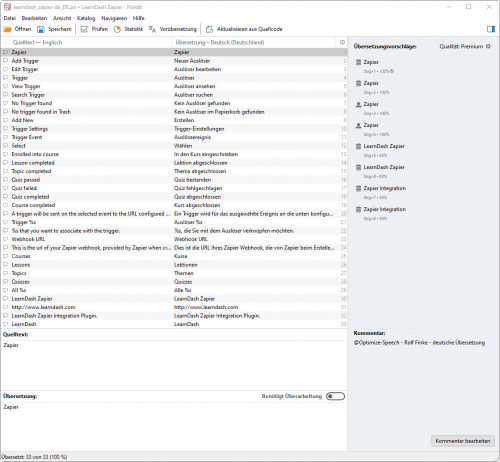
Task: Toggle the sidebar panel icon at top right
Action: 491,29
